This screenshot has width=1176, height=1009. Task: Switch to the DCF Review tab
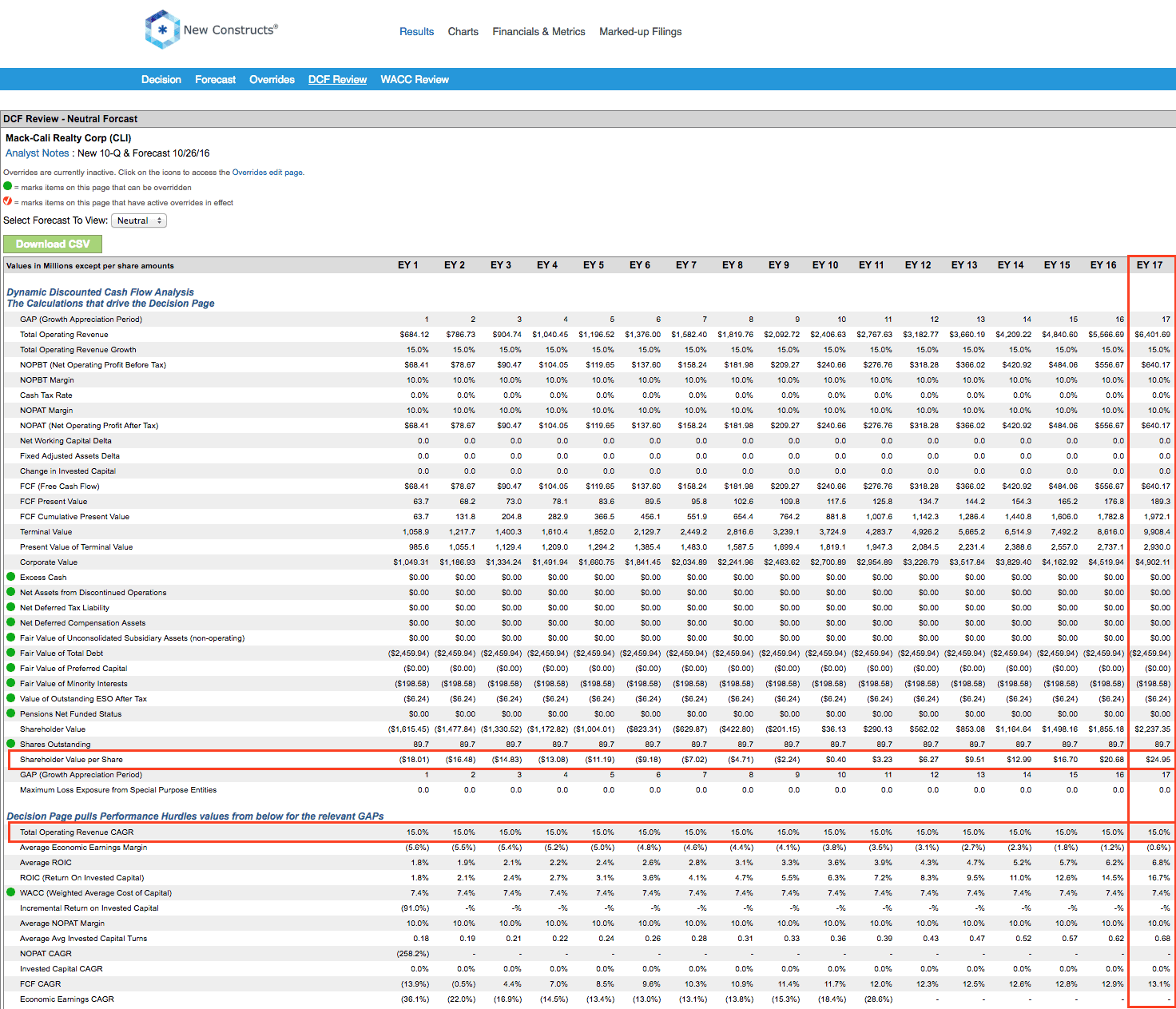tap(338, 80)
